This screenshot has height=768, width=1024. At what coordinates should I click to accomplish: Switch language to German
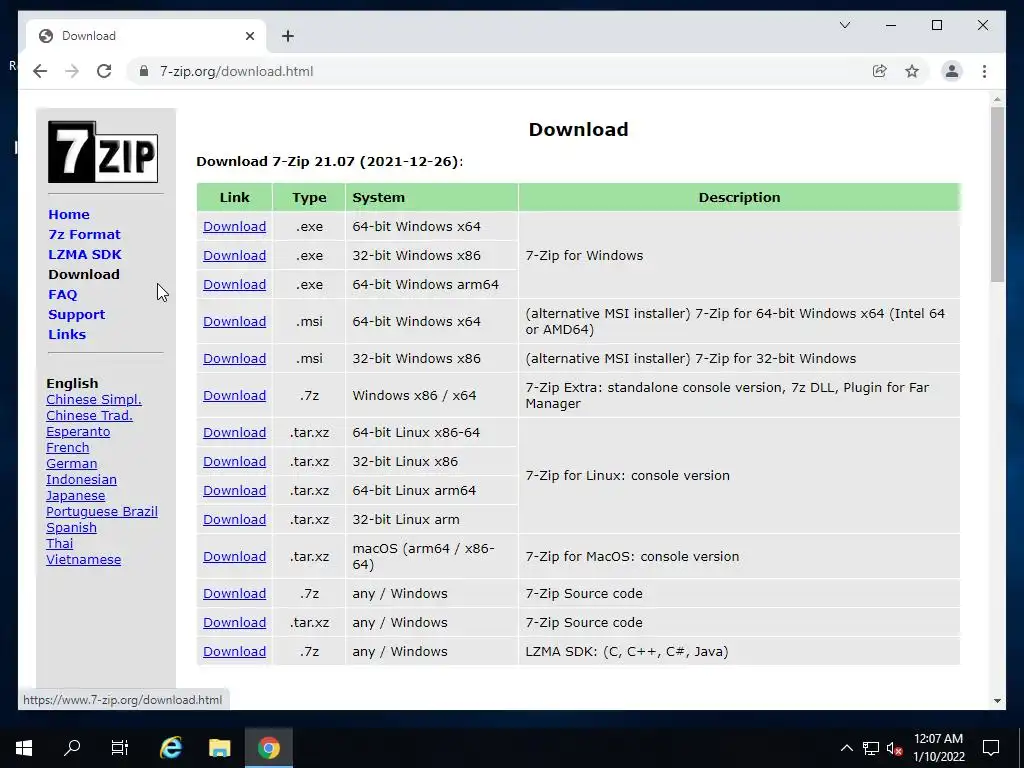(71, 464)
